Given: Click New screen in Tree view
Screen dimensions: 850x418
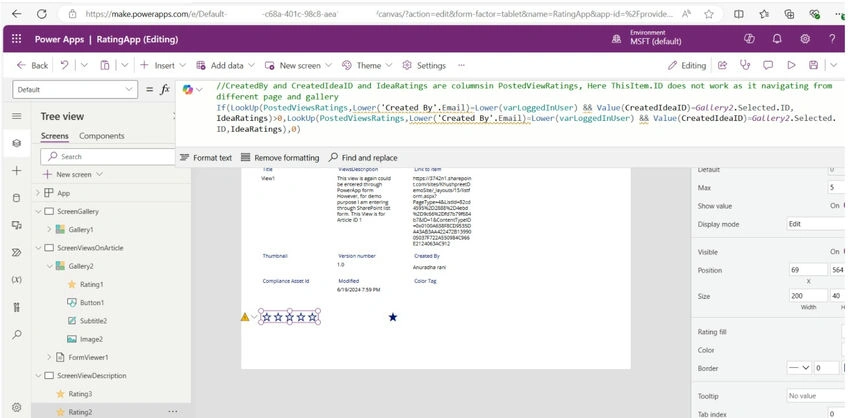Looking at the screenshot, I should tap(73, 175).
